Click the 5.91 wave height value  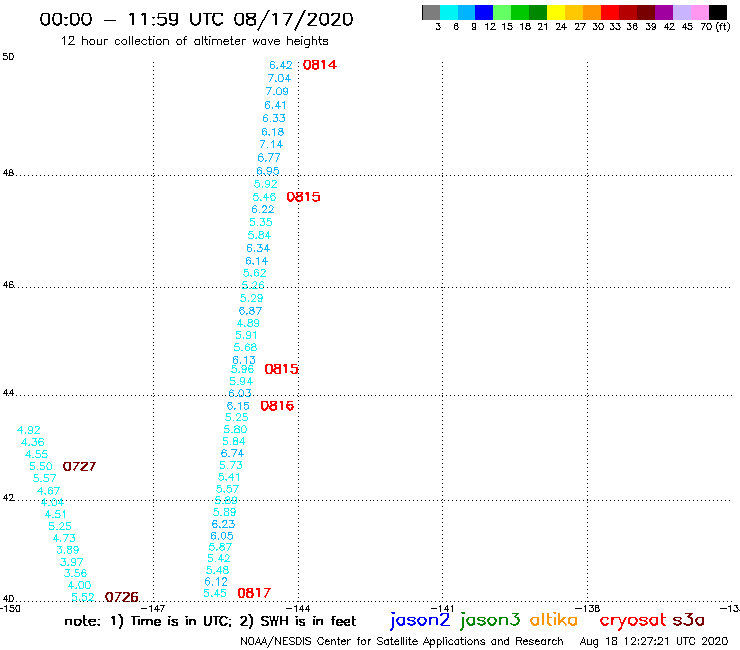pos(246,335)
